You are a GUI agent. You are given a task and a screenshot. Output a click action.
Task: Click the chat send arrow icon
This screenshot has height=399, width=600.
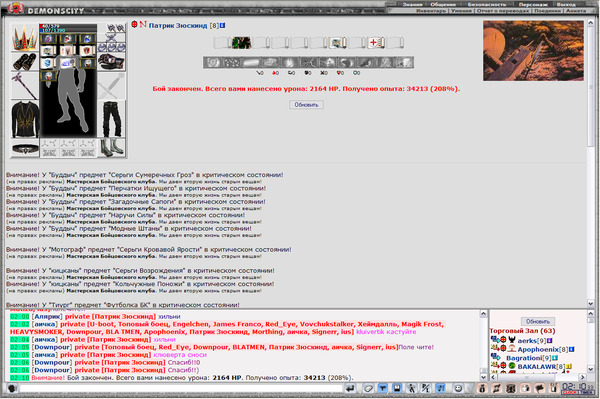(x=350, y=389)
